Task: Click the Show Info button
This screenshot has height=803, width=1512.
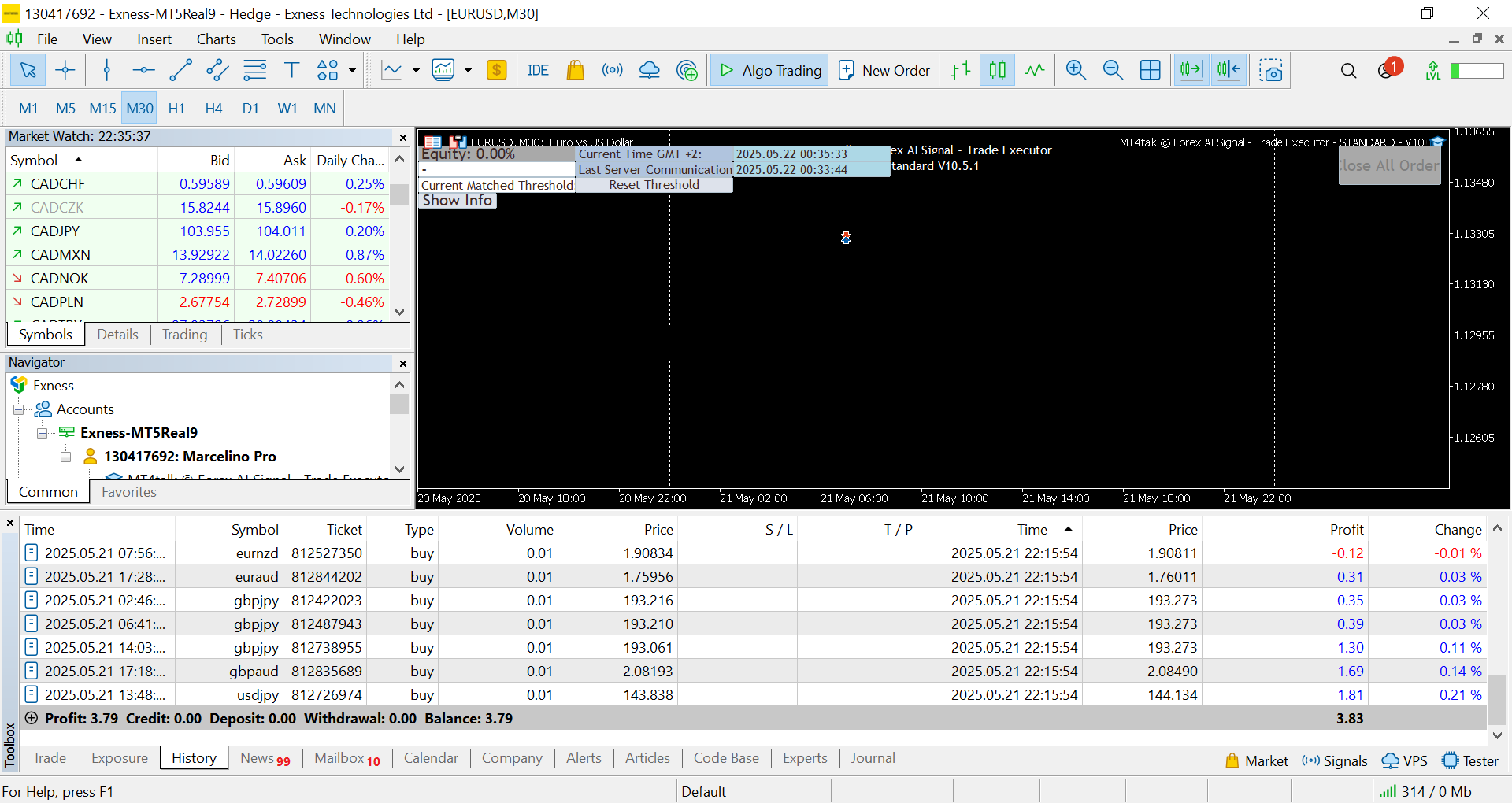Action: click(x=458, y=201)
